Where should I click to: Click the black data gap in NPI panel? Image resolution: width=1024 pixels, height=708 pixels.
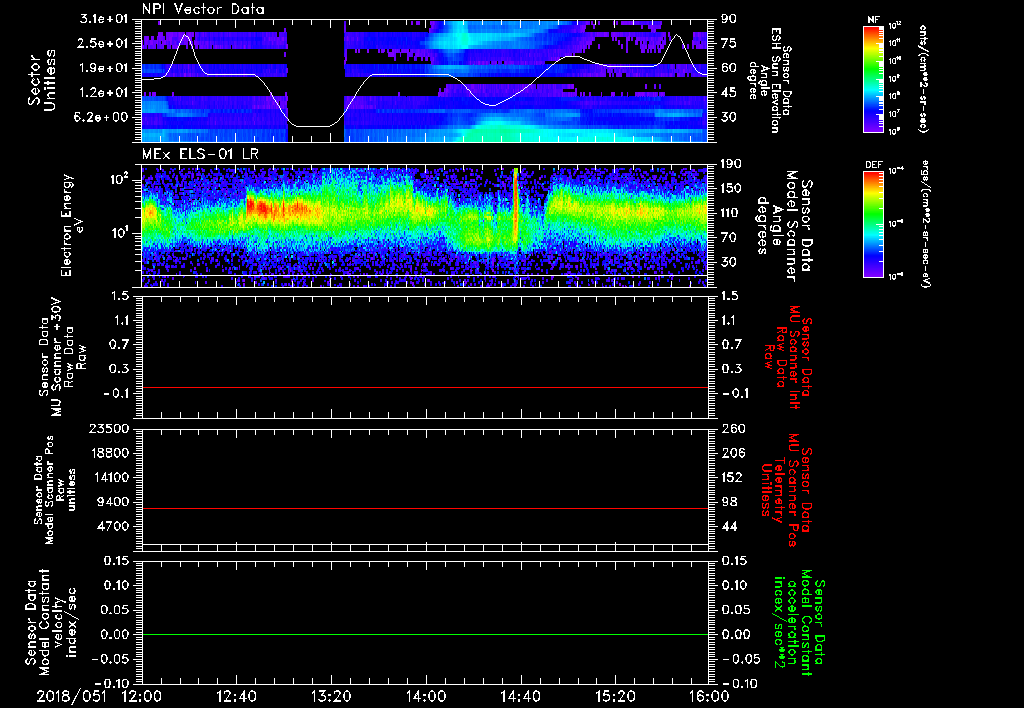[x=316, y=80]
